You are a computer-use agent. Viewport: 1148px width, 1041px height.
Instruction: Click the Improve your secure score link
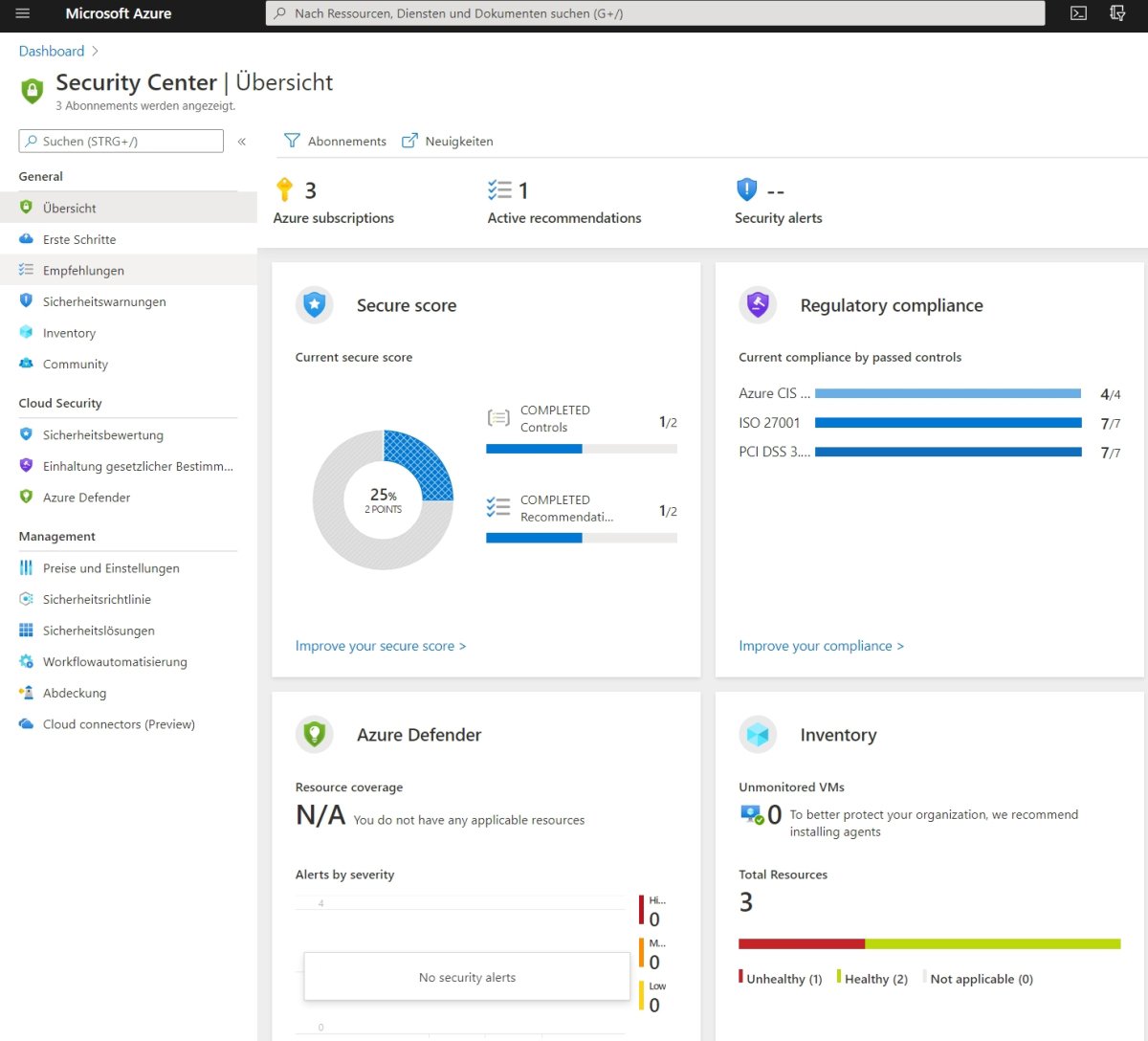[380, 646]
